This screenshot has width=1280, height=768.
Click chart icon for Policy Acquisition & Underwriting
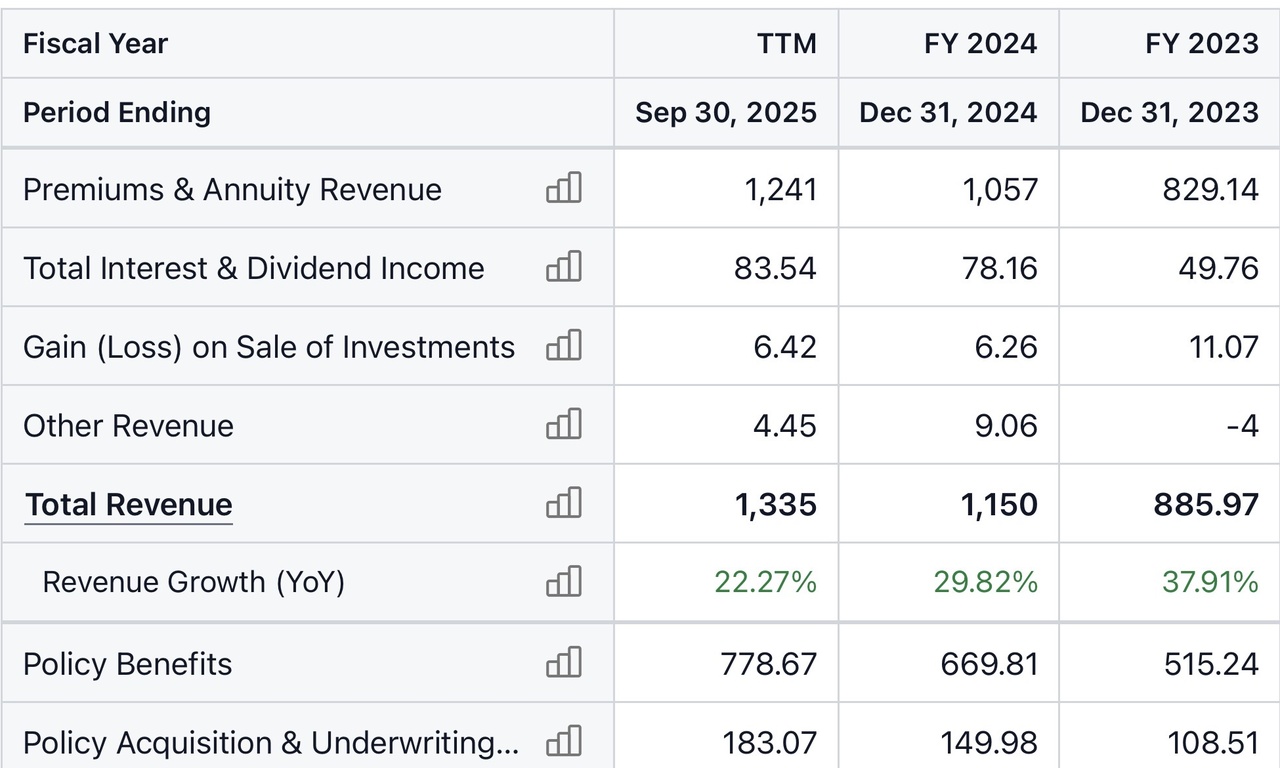pyautogui.click(x=564, y=742)
